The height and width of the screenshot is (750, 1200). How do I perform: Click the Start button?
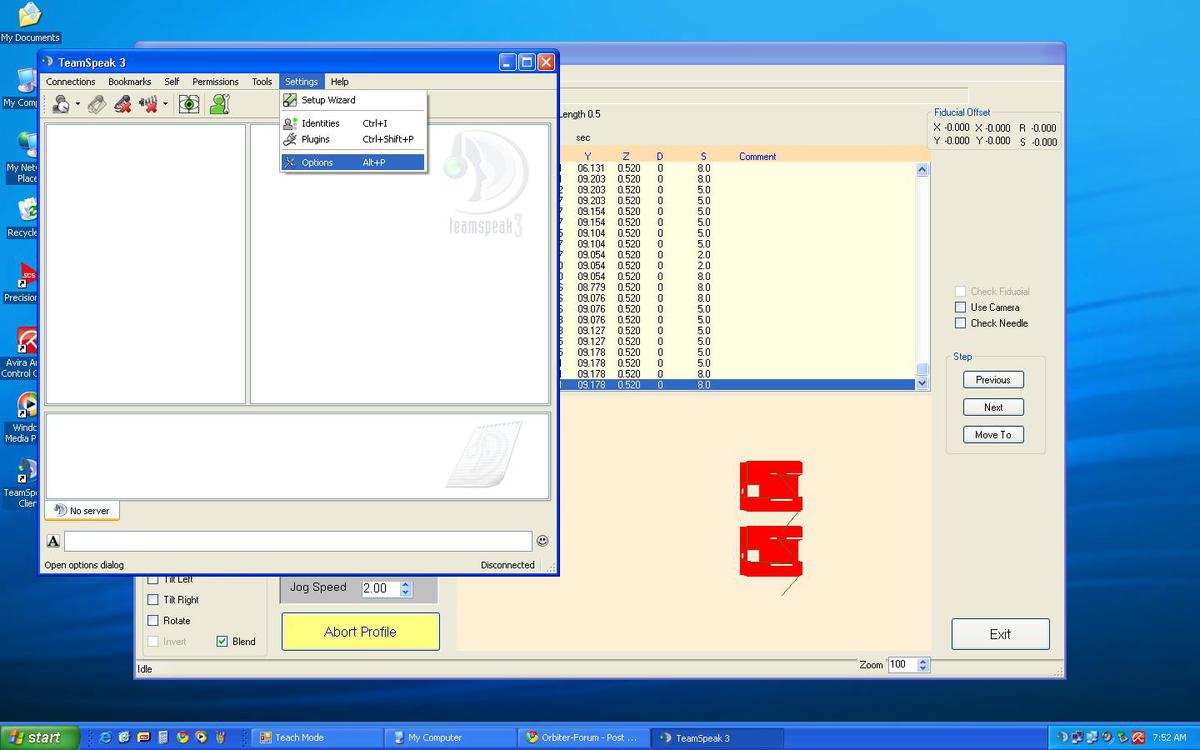click(37, 738)
